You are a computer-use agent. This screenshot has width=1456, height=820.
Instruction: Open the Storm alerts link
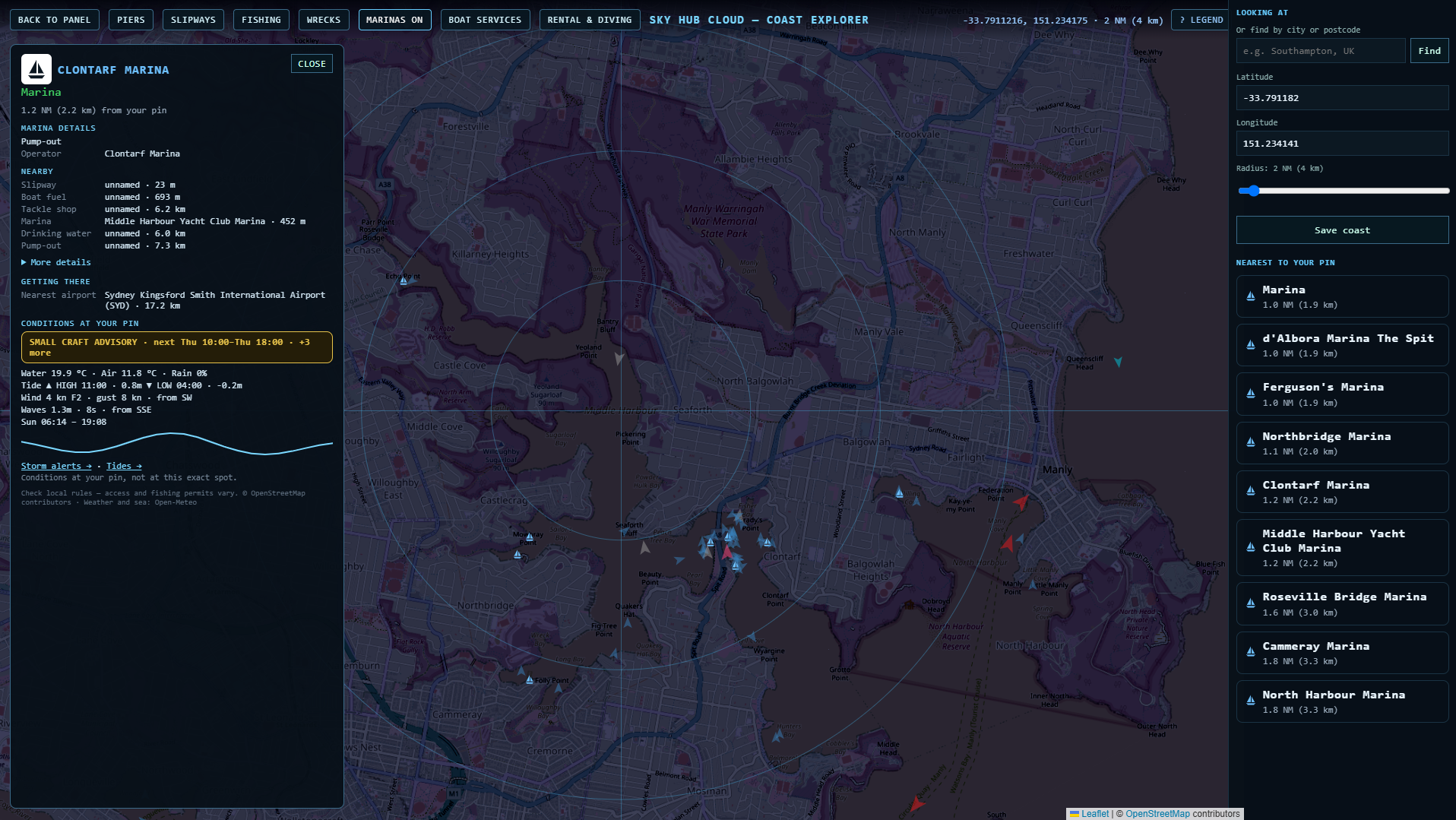point(56,466)
